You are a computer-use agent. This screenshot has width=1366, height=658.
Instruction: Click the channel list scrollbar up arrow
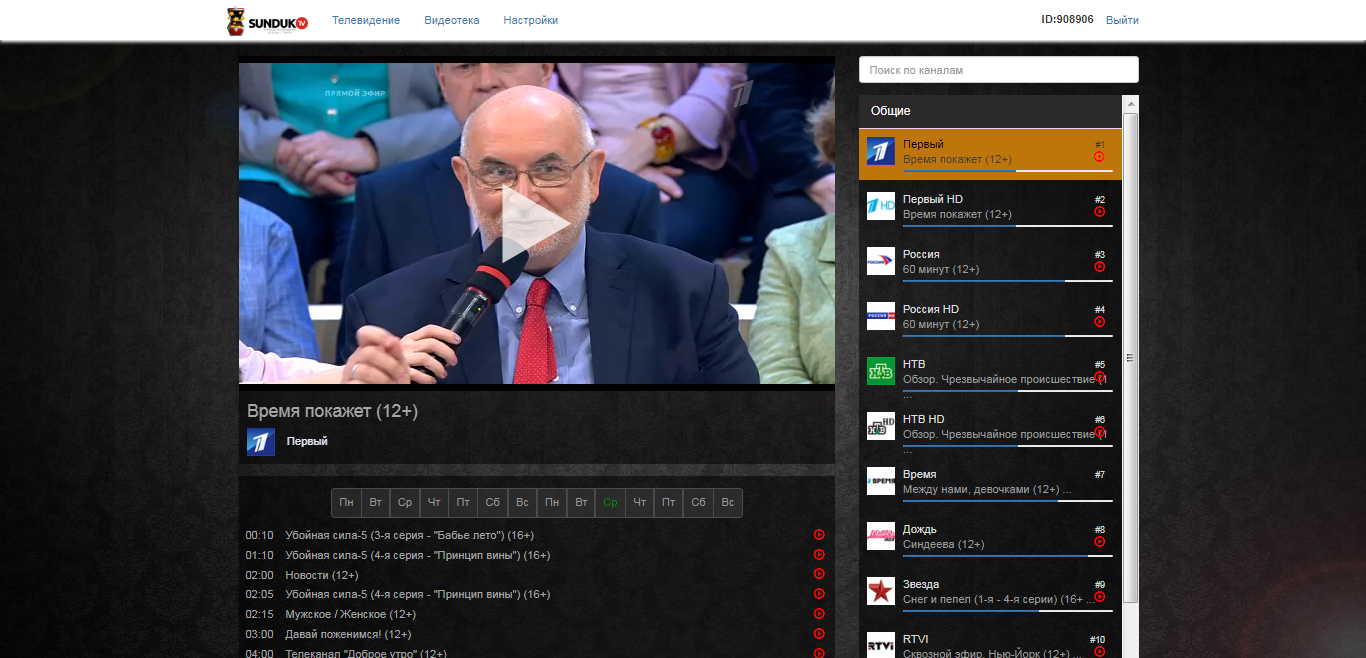tap(1131, 103)
